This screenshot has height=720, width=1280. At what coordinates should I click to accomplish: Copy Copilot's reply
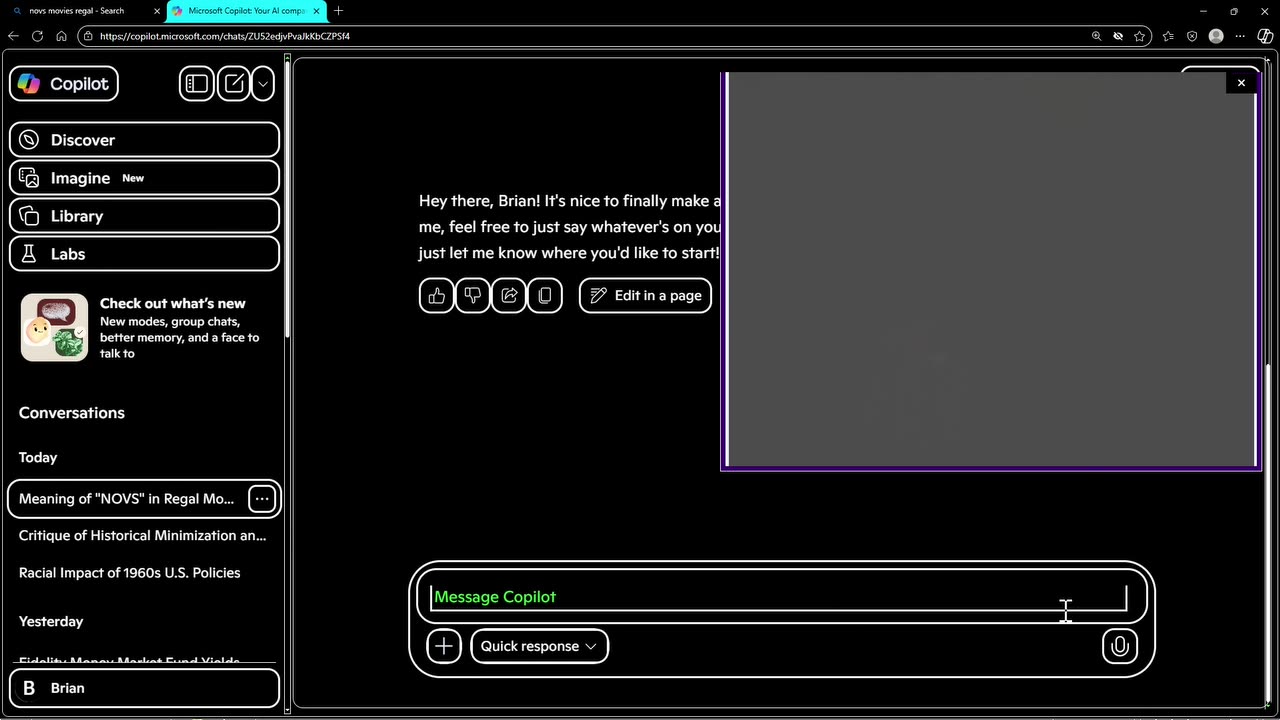[545, 295]
